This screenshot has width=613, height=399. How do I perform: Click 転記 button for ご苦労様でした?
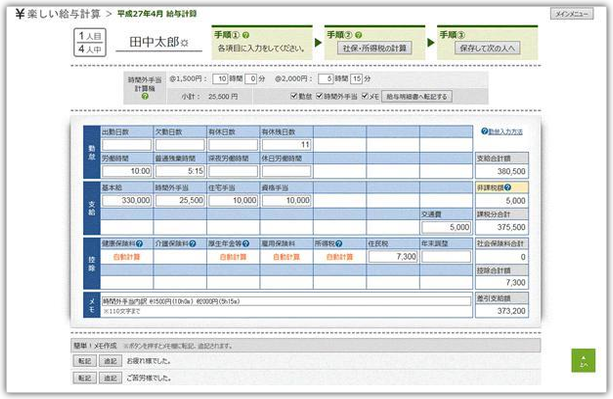click(x=85, y=378)
